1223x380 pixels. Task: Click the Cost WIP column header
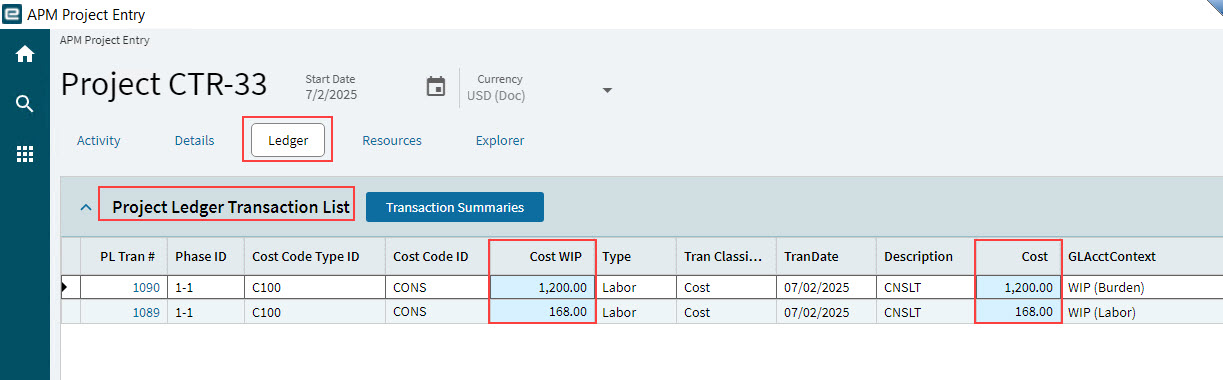point(542,257)
